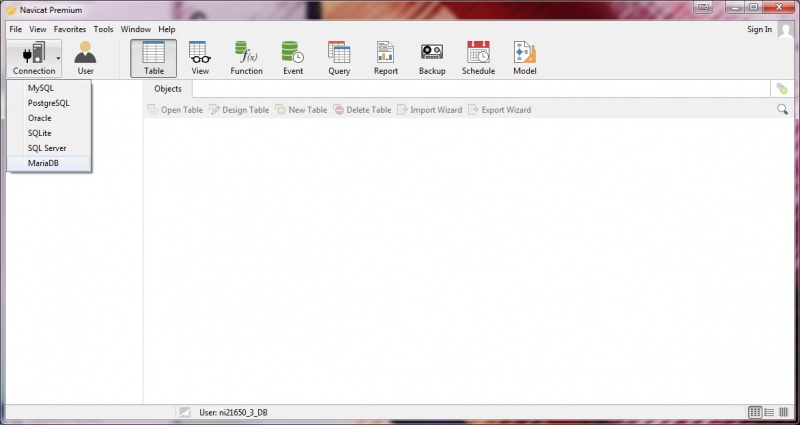Open the Query icon
800x425 pixels.
pyautogui.click(x=339, y=58)
